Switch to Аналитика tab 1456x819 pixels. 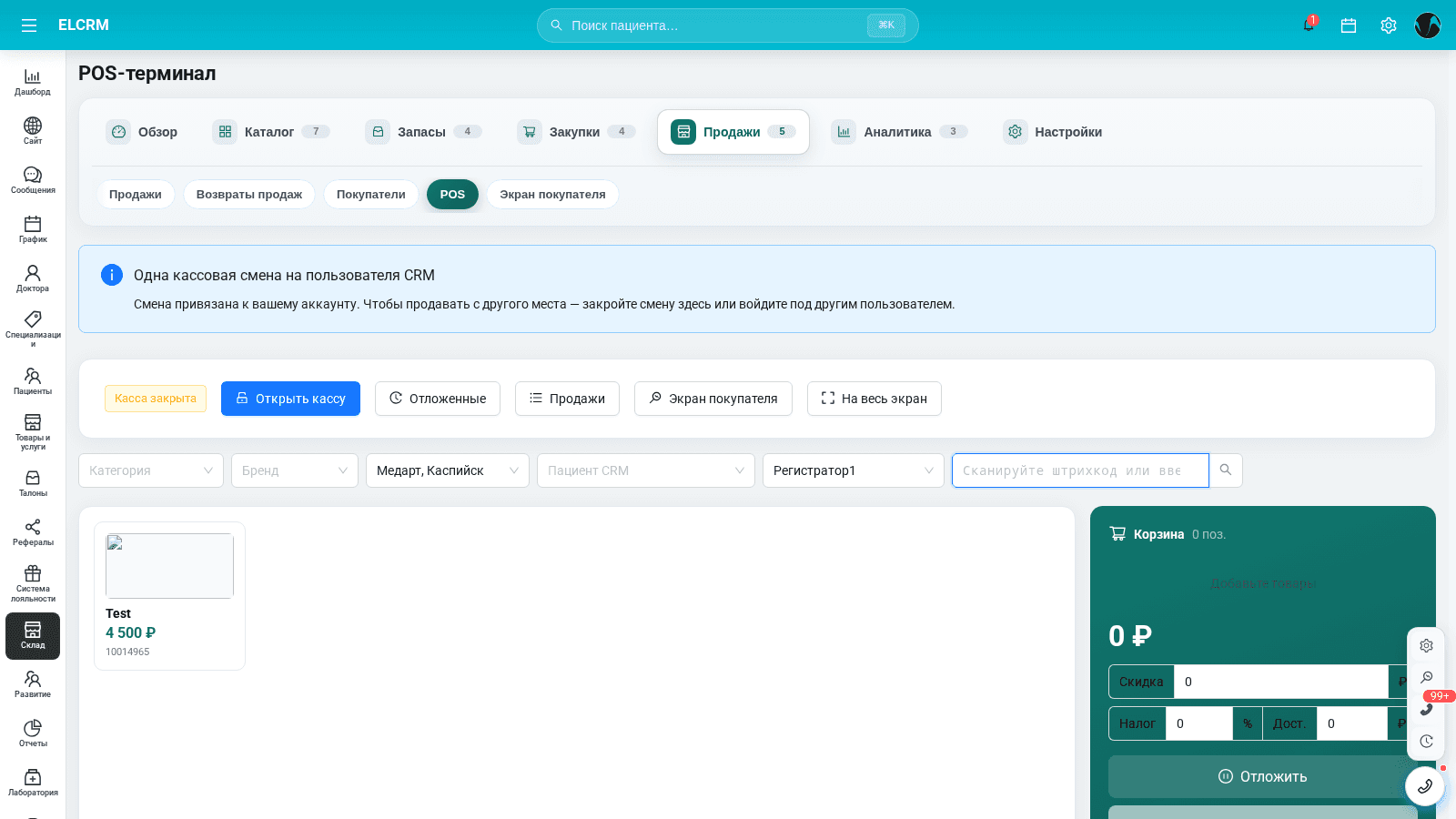[x=899, y=132]
